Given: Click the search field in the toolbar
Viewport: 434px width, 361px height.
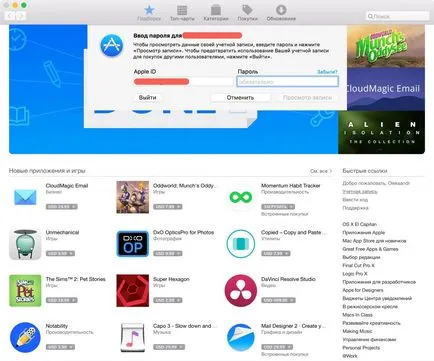Looking at the screenshot, I should pos(397,16).
